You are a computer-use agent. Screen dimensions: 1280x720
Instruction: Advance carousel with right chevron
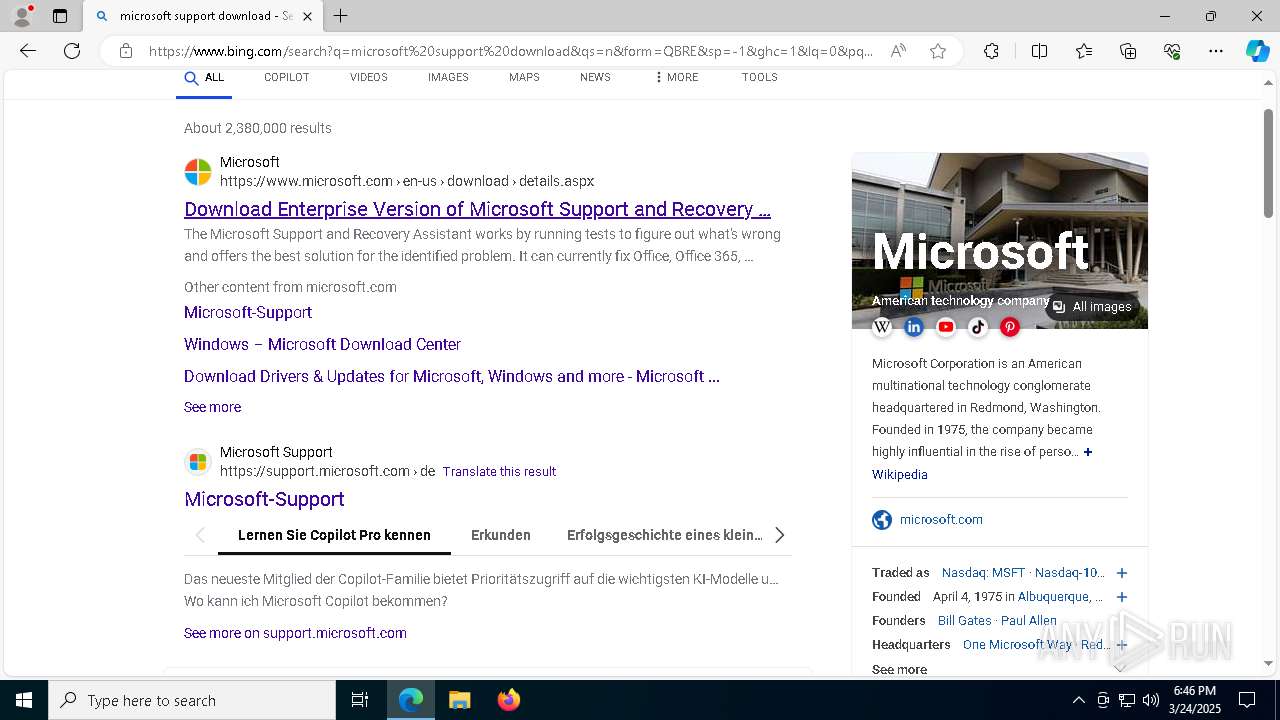point(779,535)
